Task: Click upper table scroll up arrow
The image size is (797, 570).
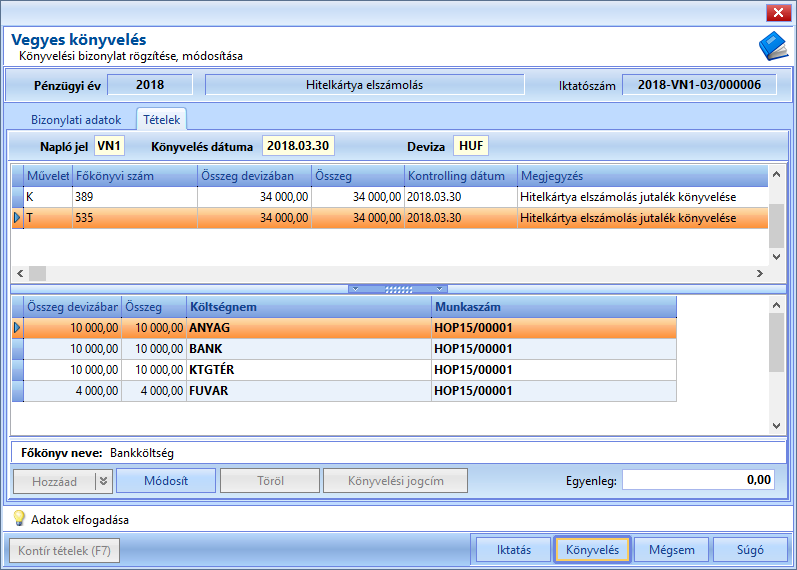Action: [776, 174]
